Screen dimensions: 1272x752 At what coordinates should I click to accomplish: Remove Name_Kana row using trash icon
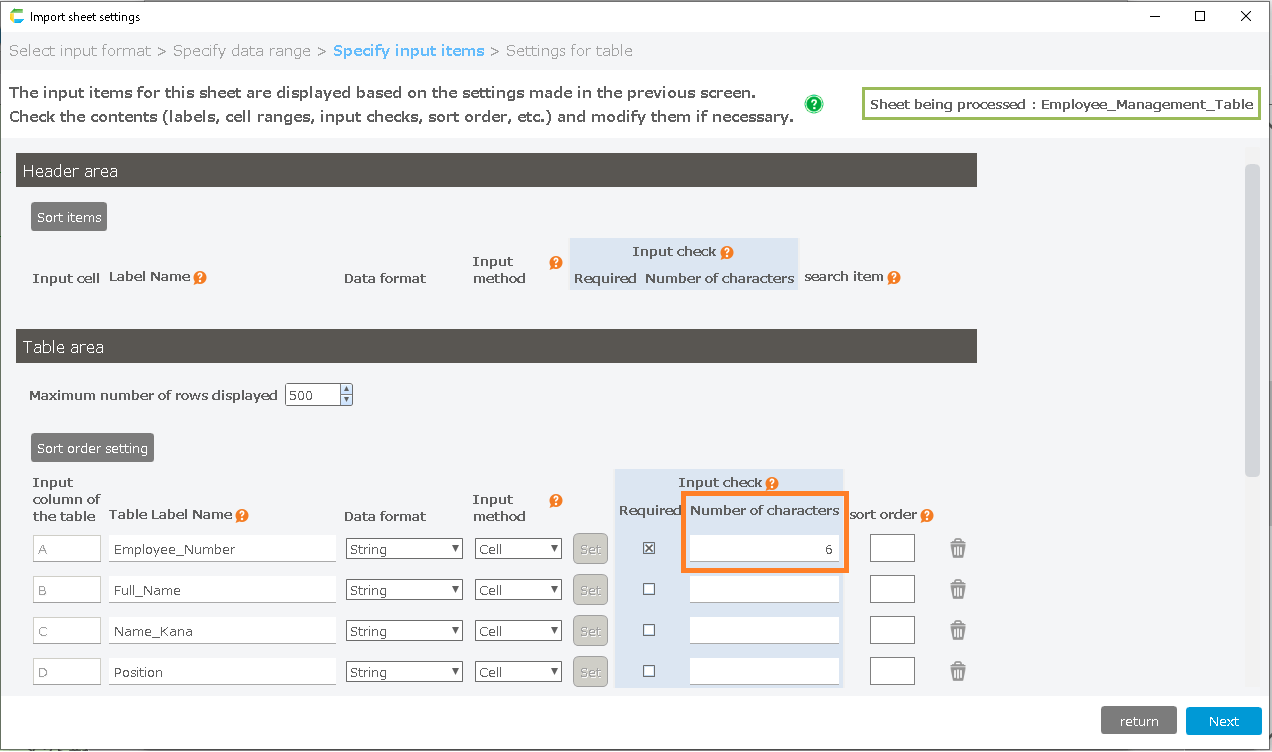coord(958,630)
